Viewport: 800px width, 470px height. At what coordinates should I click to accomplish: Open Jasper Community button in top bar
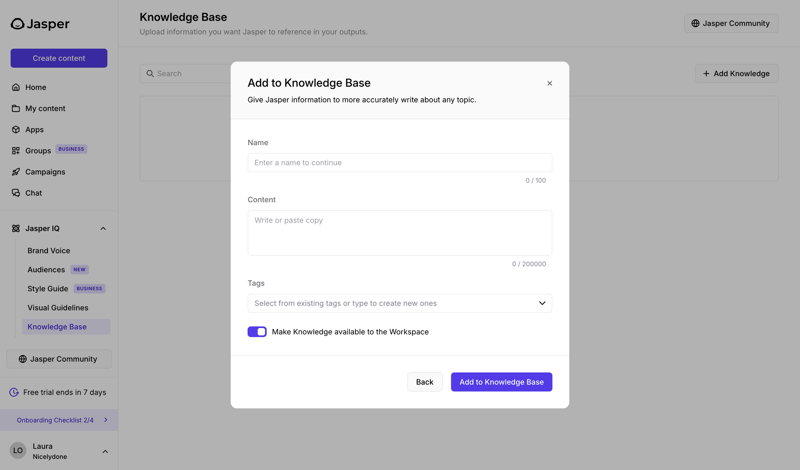(x=731, y=23)
